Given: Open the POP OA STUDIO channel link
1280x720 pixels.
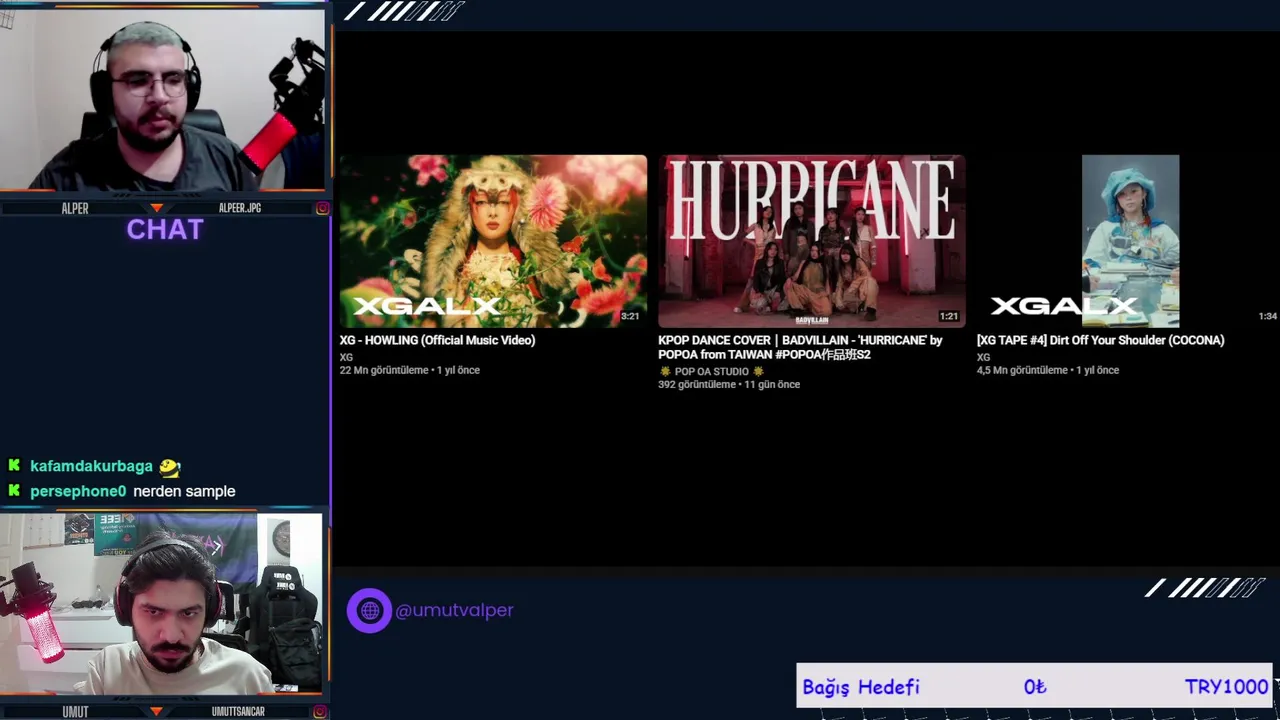Looking at the screenshot, I should click(x=711, y=371).
